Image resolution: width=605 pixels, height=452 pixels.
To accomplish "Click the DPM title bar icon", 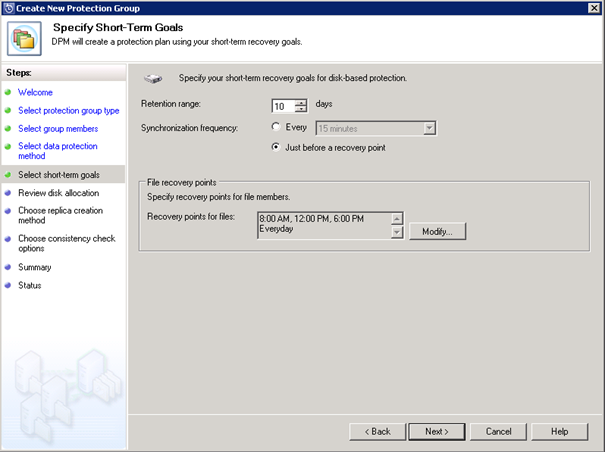I will (8, 8).
